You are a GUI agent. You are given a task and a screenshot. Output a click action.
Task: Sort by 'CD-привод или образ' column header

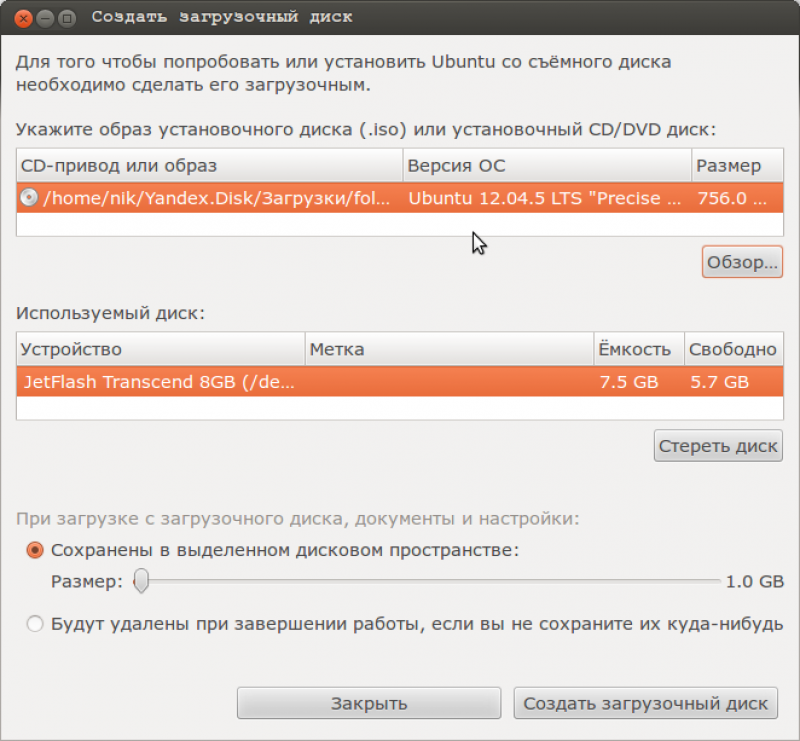(x=210, y=165)
